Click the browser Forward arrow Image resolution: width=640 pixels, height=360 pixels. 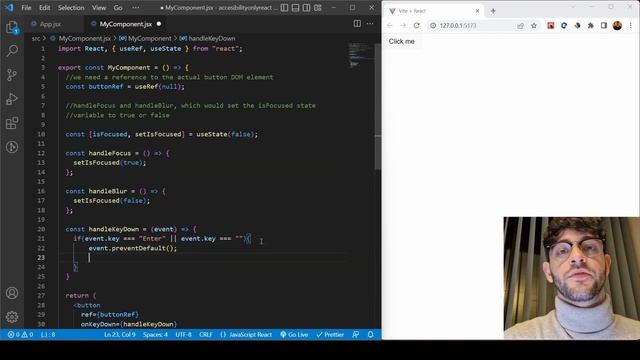(x=403, y=25)
